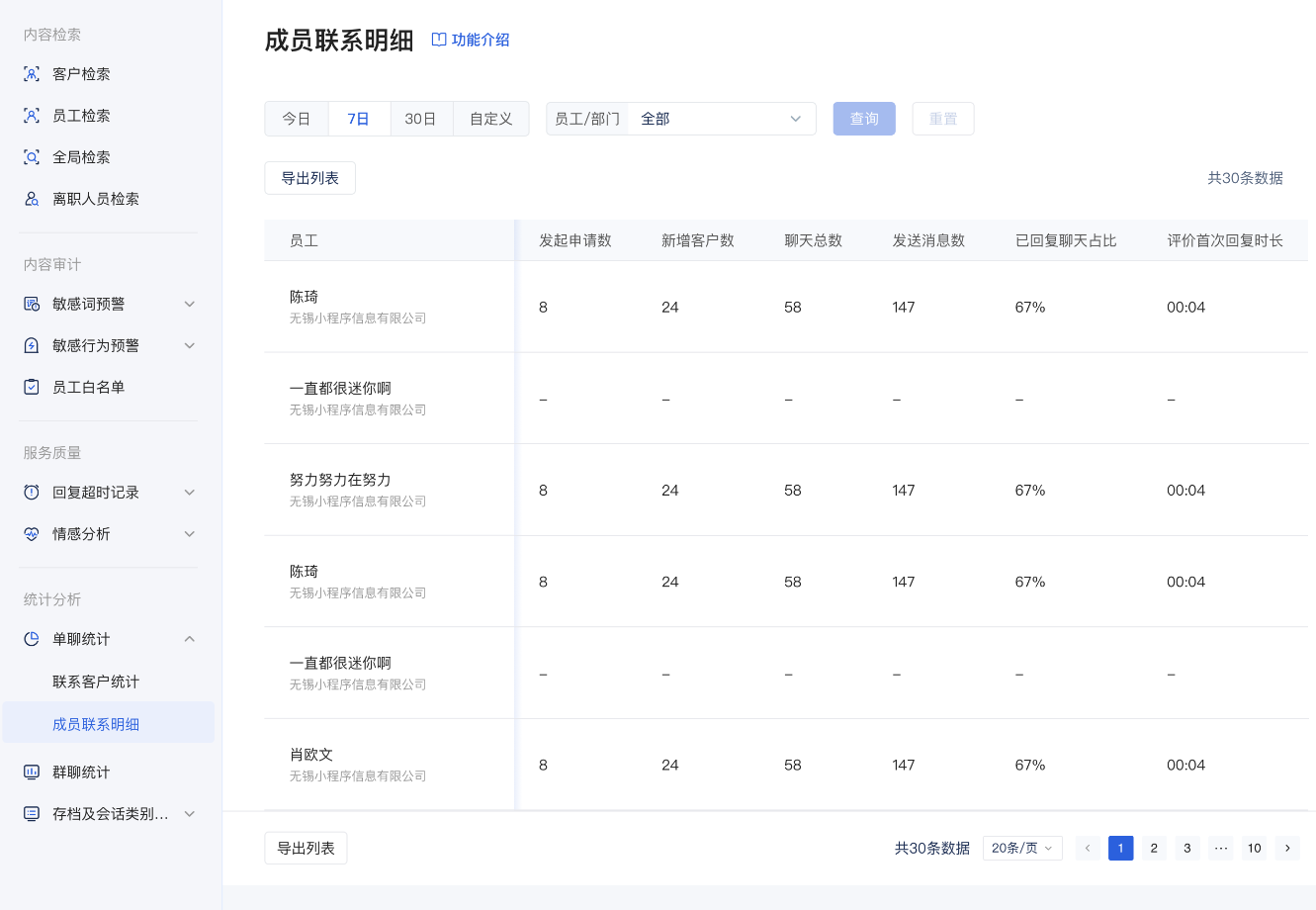This screenshot has height=910, width=1316.
Task: Click the top 导出列表 button
Action: 310,178
